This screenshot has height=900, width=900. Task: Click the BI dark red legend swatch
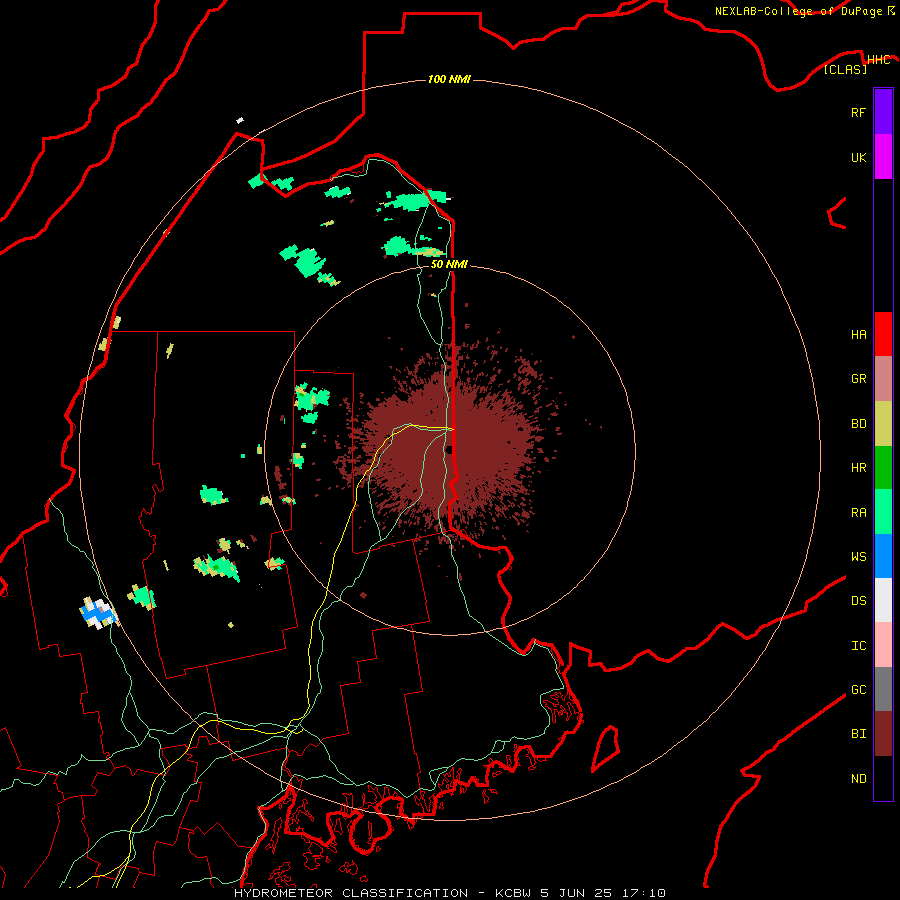pyautogui.click(x=883, y=734)
